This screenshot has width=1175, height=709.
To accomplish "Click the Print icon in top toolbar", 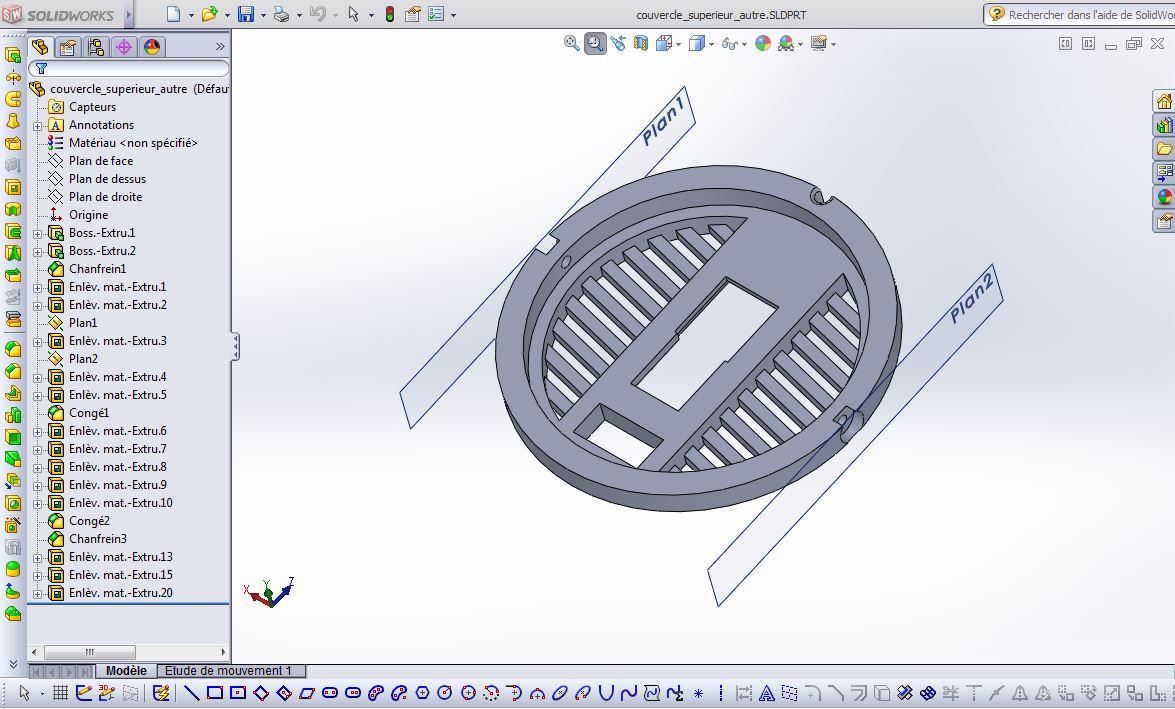I will 281,14.
